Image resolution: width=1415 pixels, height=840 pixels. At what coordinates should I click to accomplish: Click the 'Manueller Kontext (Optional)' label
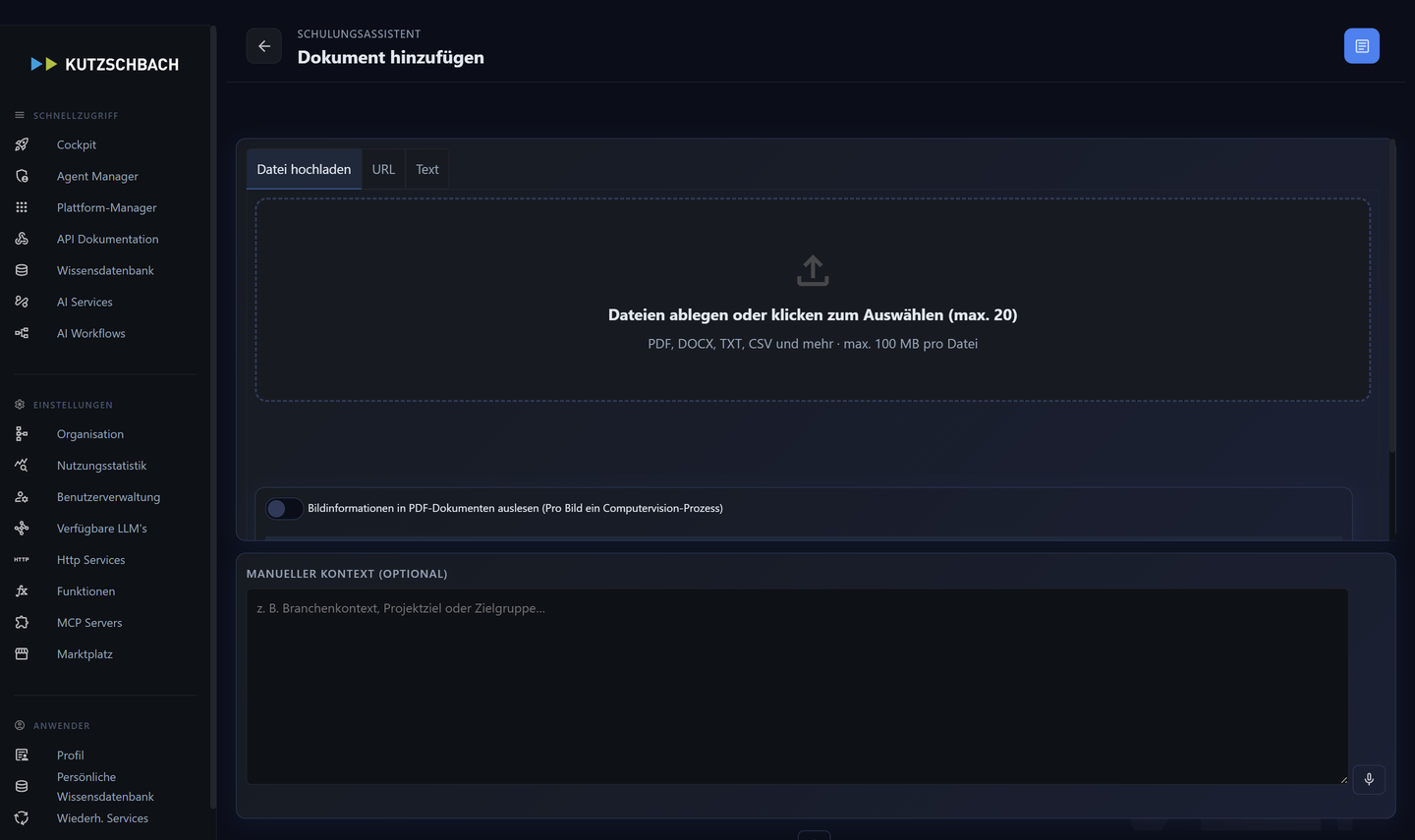tap(347, 574)
